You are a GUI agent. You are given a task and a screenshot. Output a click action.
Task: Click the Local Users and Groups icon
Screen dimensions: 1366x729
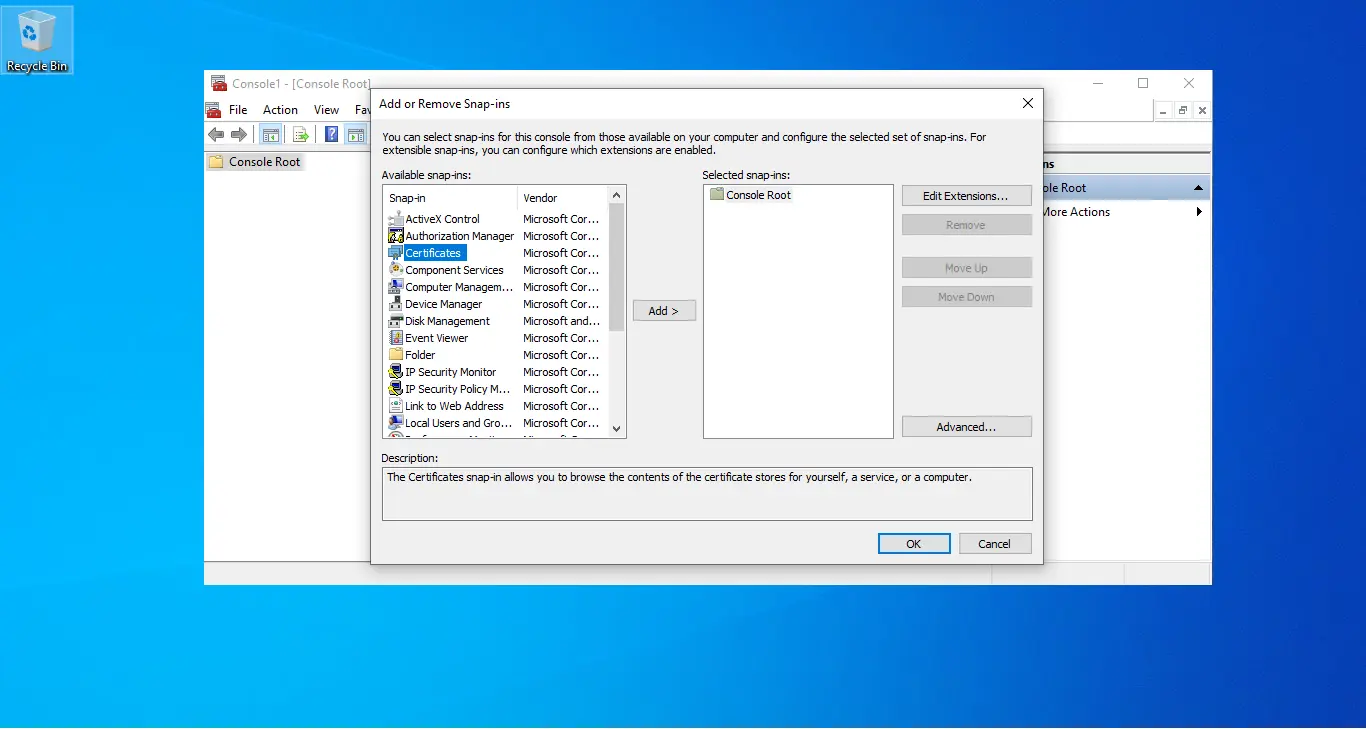396,423
